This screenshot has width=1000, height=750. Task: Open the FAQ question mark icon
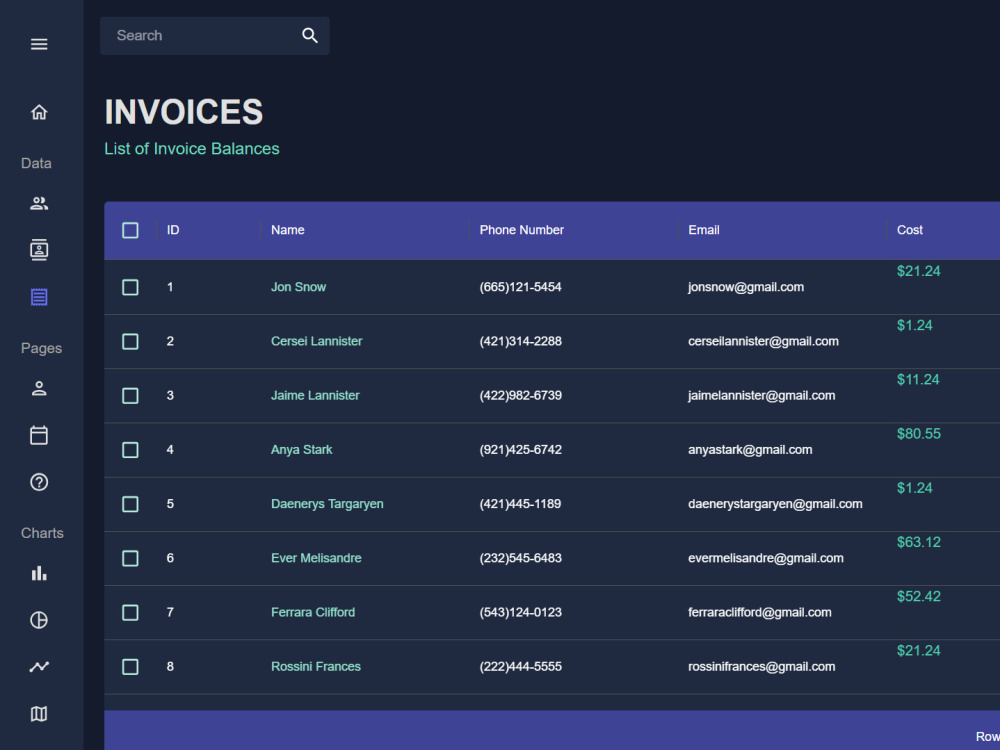pyautogui.click(x=39, y=482)
